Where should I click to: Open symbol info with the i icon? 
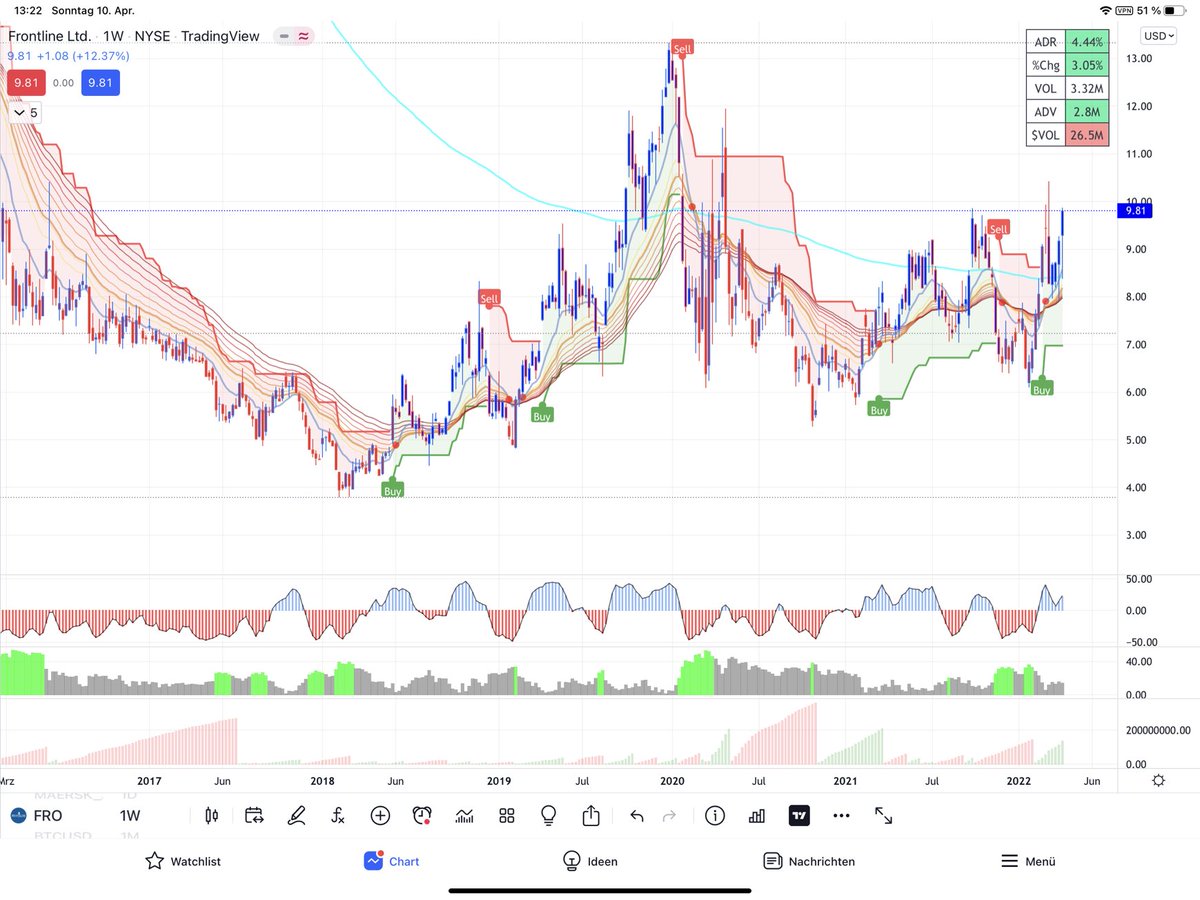[x=714, y=816]
